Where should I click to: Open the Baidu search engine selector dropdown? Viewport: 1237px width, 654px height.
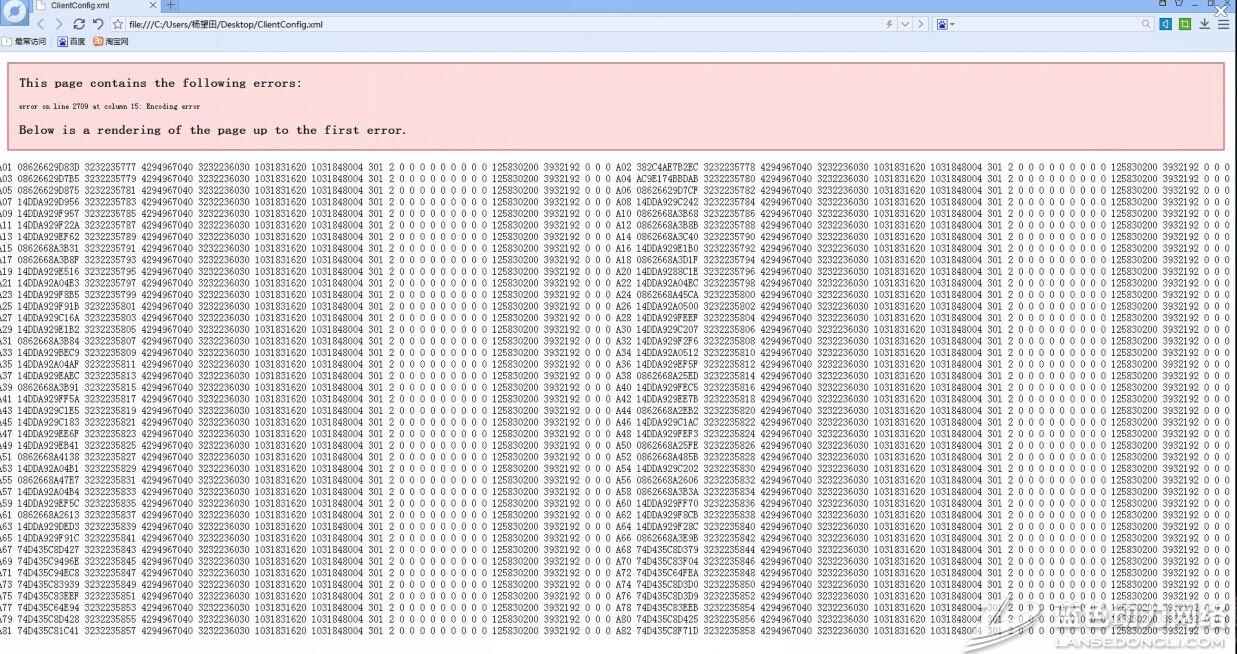coord(946,24)
